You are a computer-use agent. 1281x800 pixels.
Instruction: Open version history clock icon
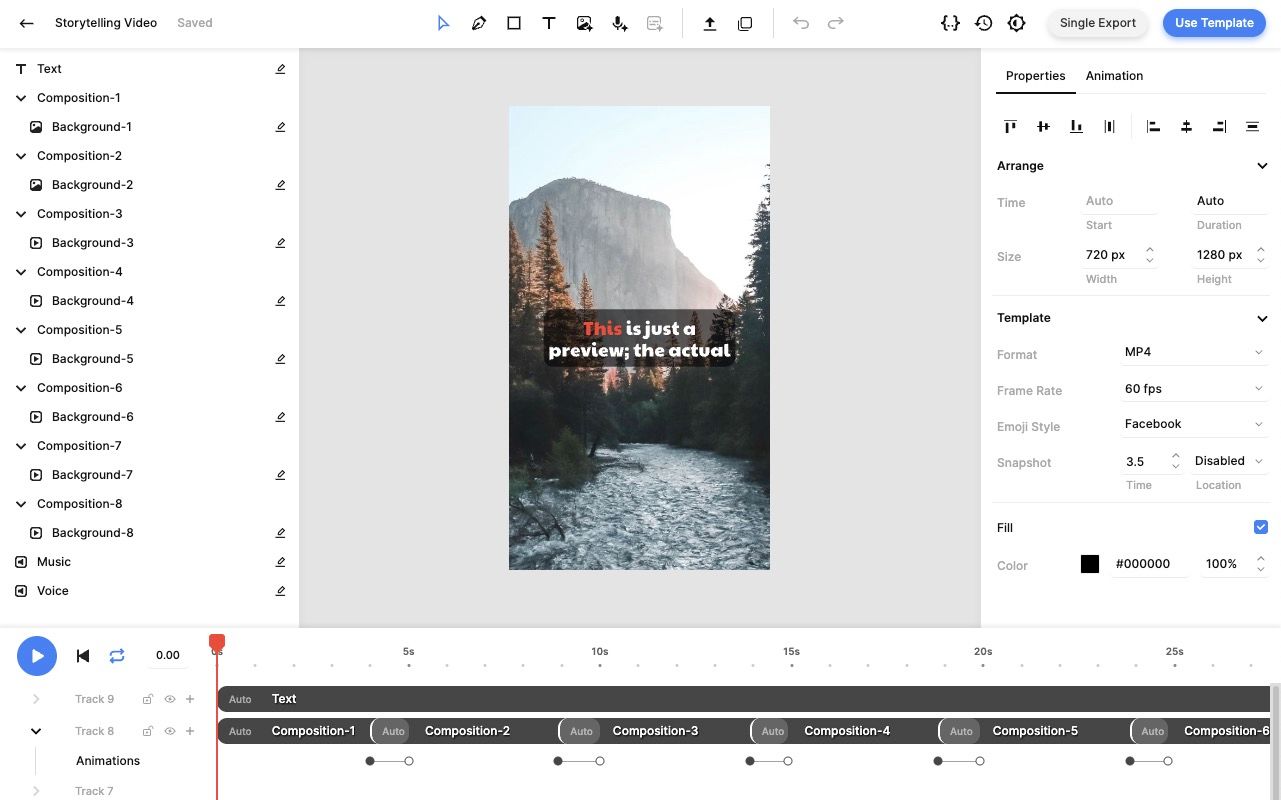tap(984, 23)
